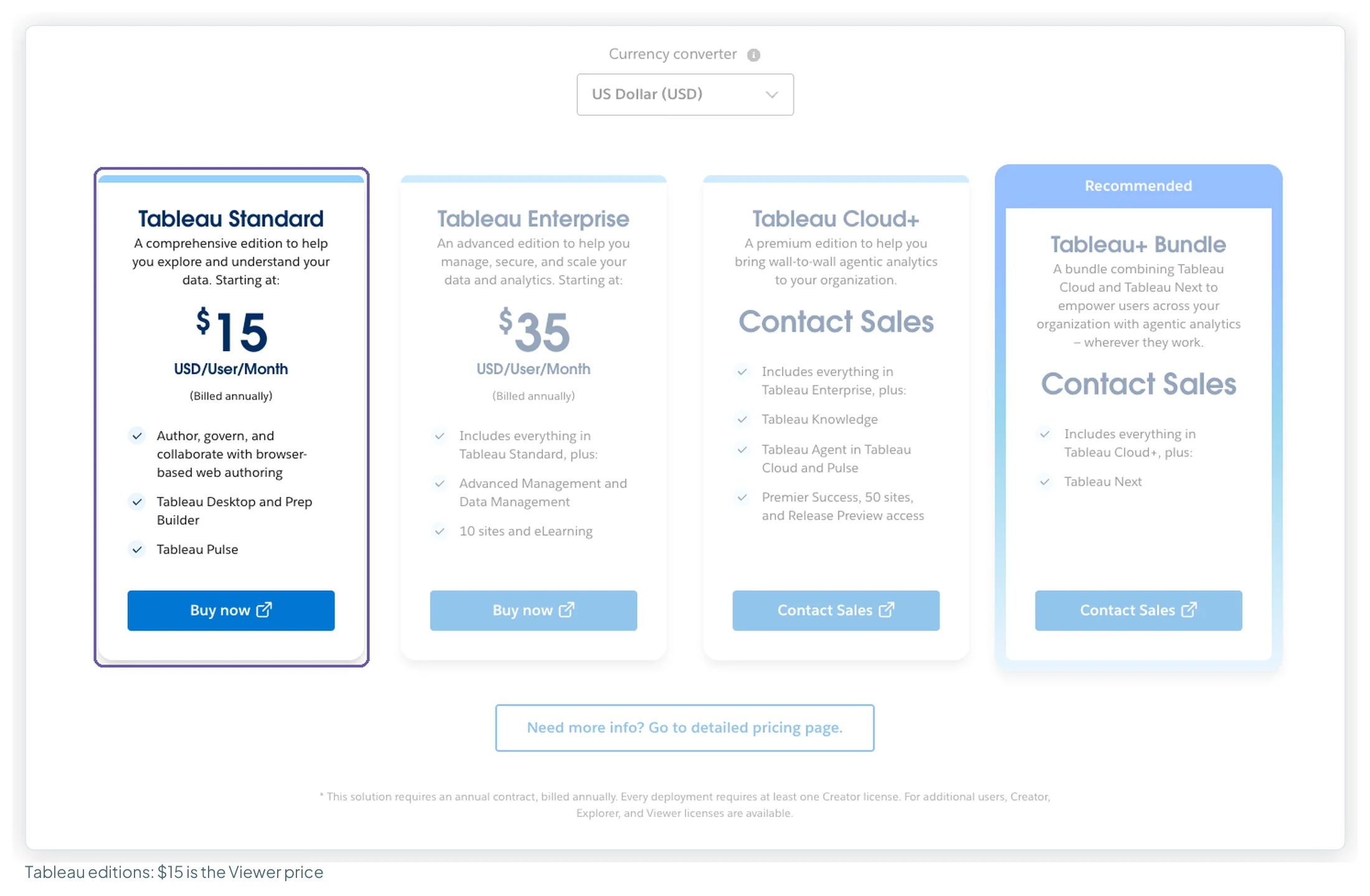Click the Recommended banner label
This screenshot has width=1370, height=896.
point(1138,186)
